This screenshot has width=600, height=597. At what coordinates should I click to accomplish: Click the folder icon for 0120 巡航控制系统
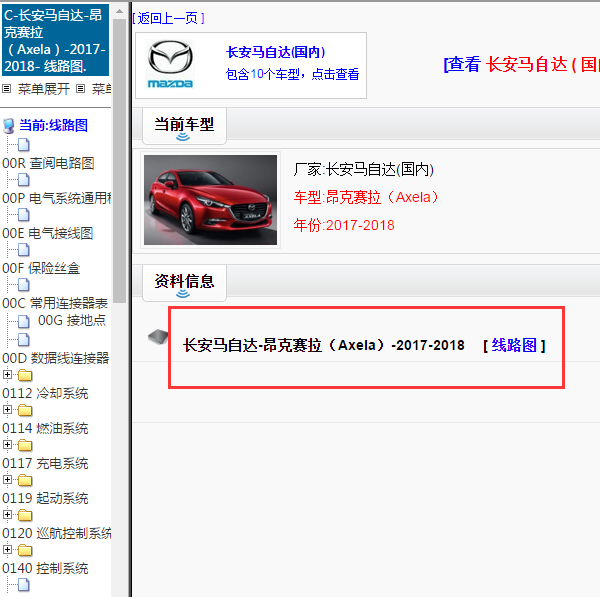[25, 515]
